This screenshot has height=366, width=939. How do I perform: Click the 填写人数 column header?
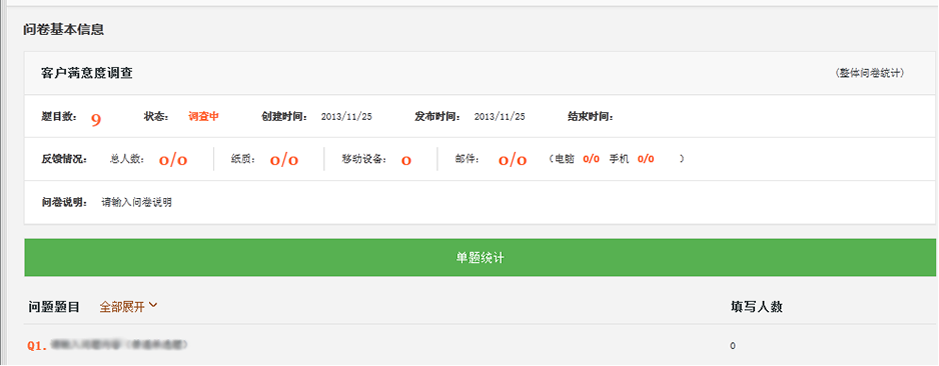(x=756, y=307)
